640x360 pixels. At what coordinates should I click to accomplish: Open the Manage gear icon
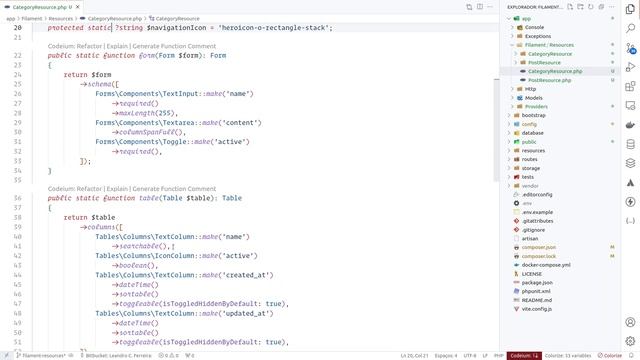[630, 341]
